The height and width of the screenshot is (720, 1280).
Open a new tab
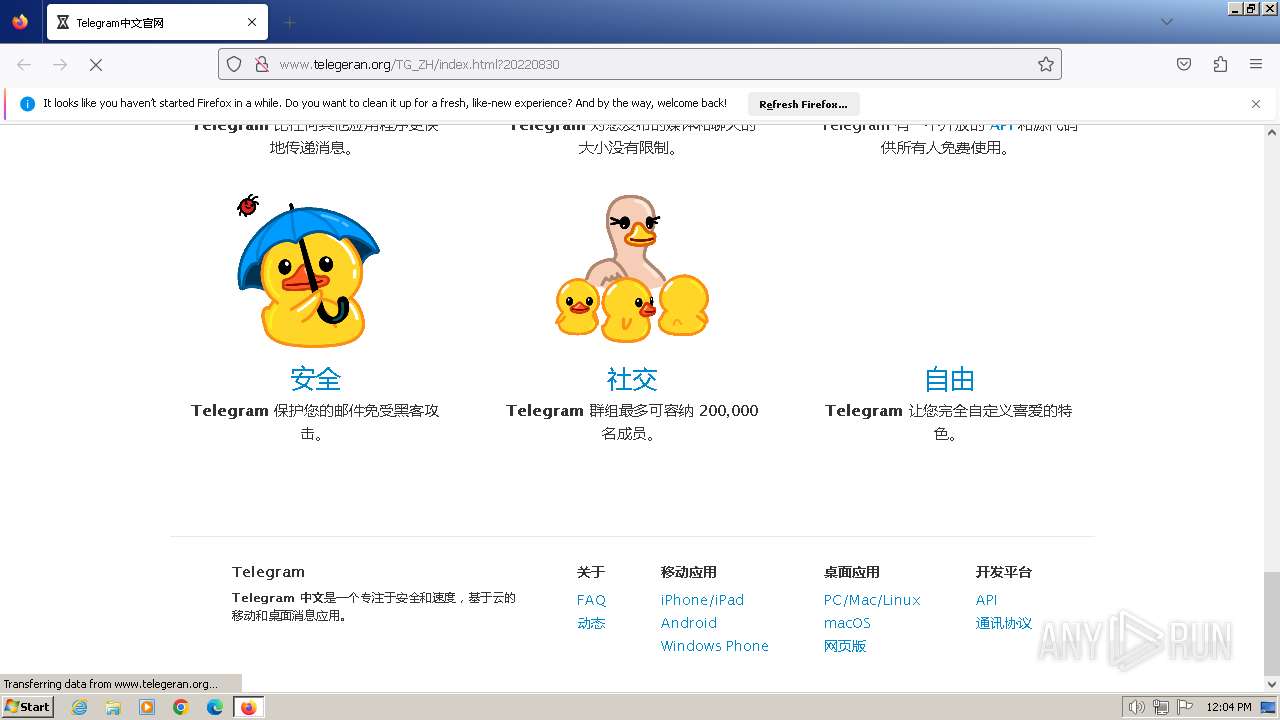point(289,22)
